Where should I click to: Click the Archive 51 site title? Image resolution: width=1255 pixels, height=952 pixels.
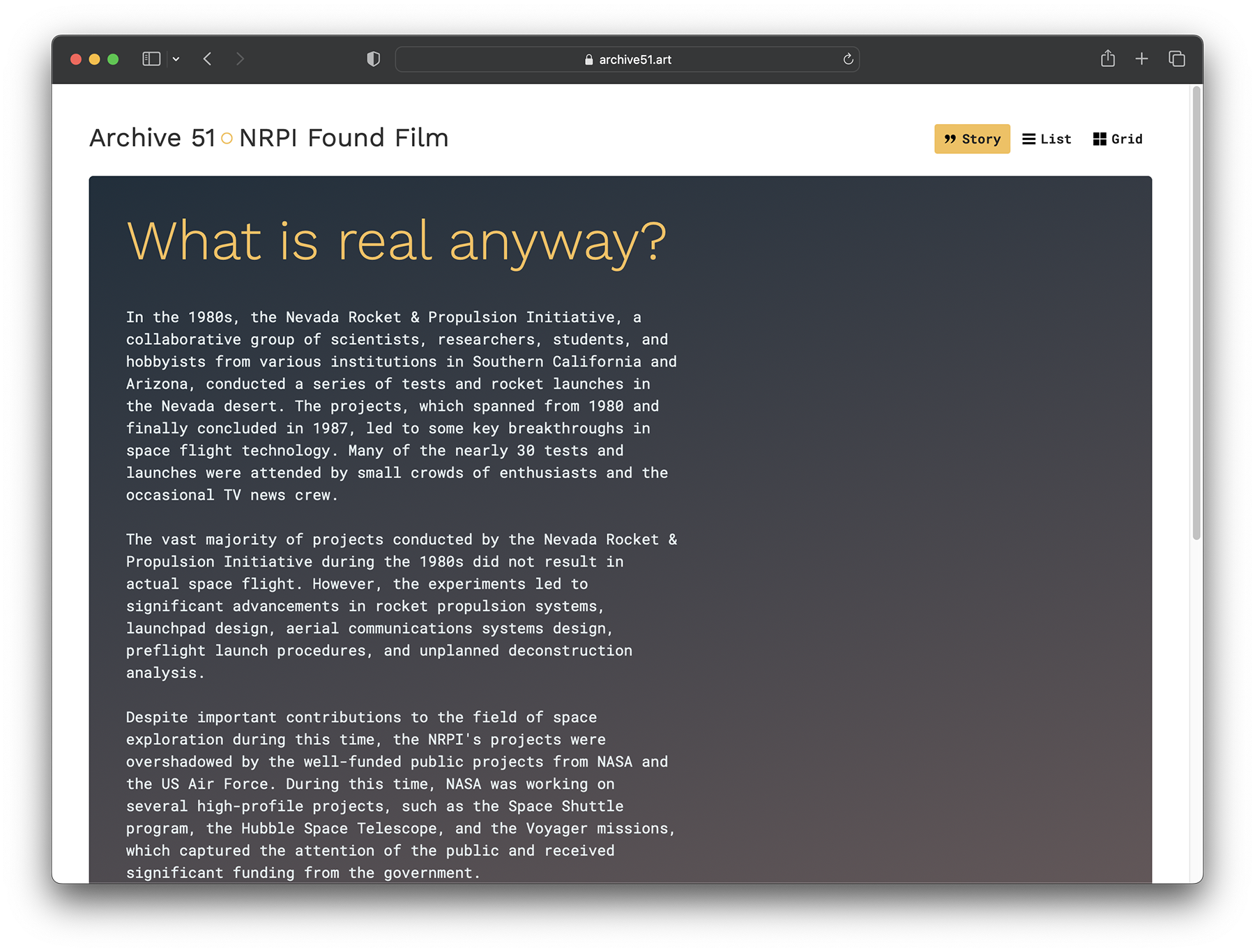point(153,138)
